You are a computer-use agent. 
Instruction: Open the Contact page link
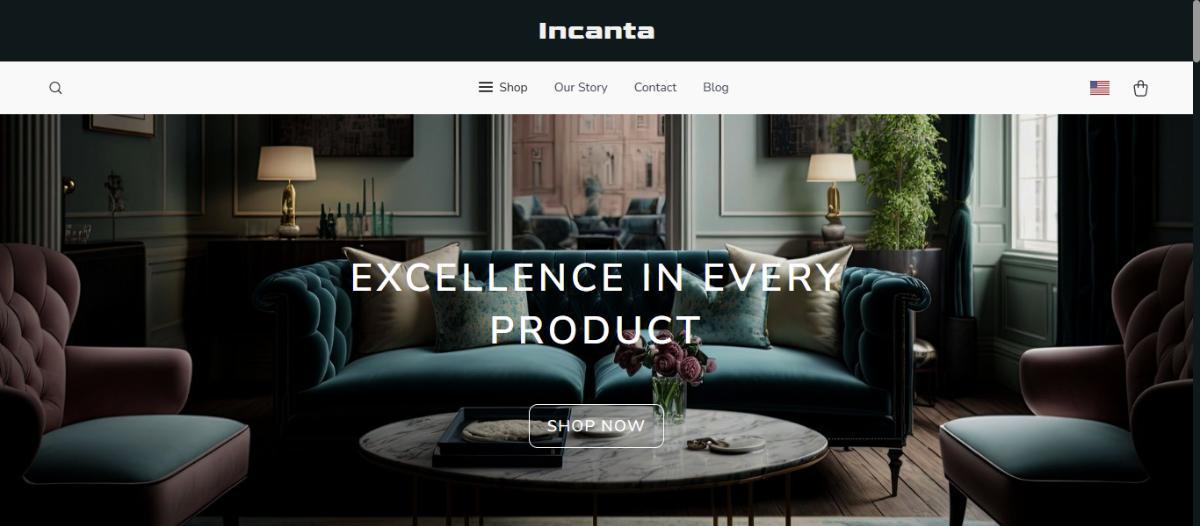[x=655, y=87]
